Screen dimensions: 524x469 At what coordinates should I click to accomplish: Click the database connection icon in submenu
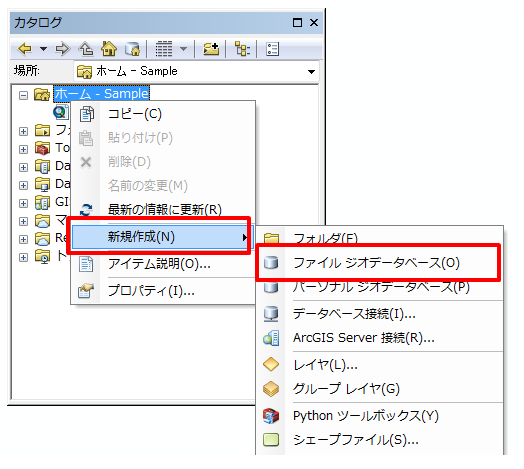(271, 314)
